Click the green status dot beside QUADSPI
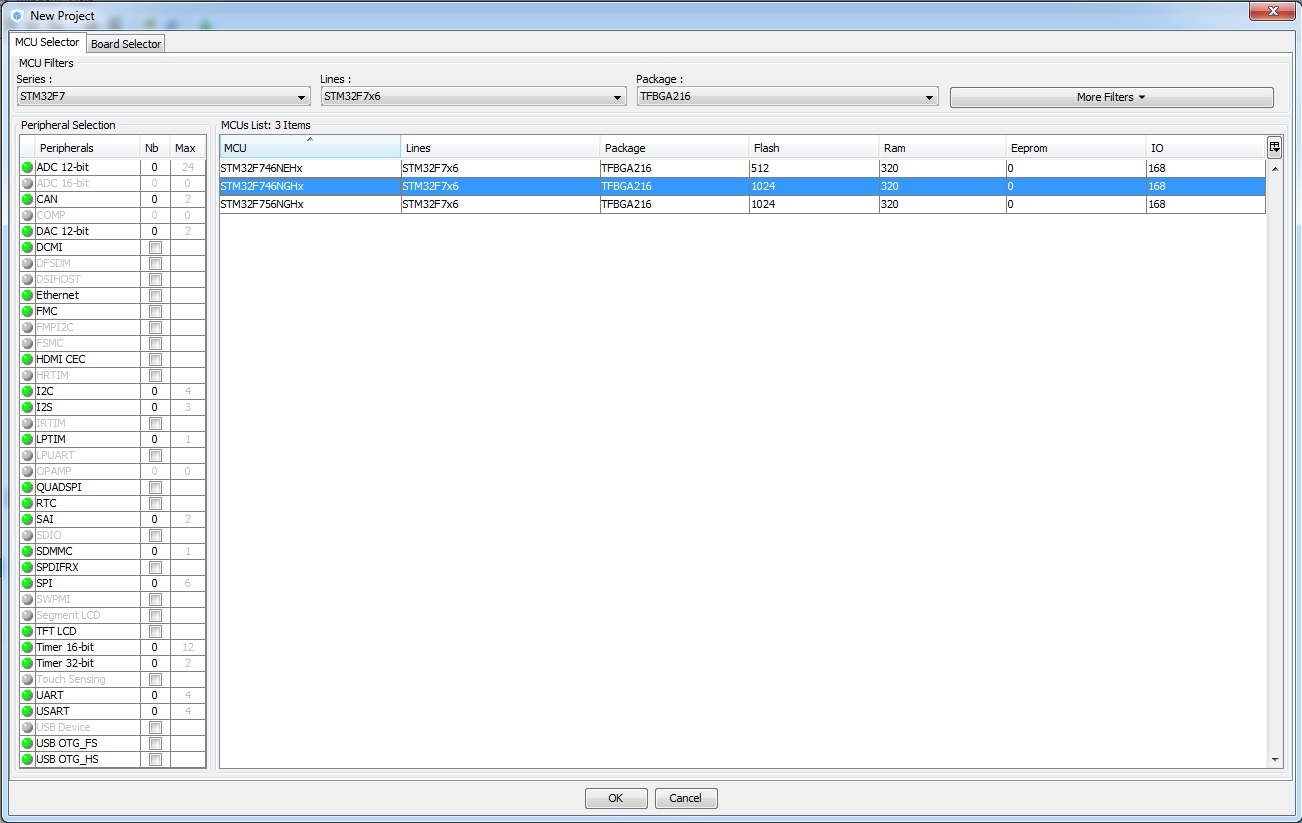Image resolution: width=1302 pixels, height=823 pixels. (28, 487)
